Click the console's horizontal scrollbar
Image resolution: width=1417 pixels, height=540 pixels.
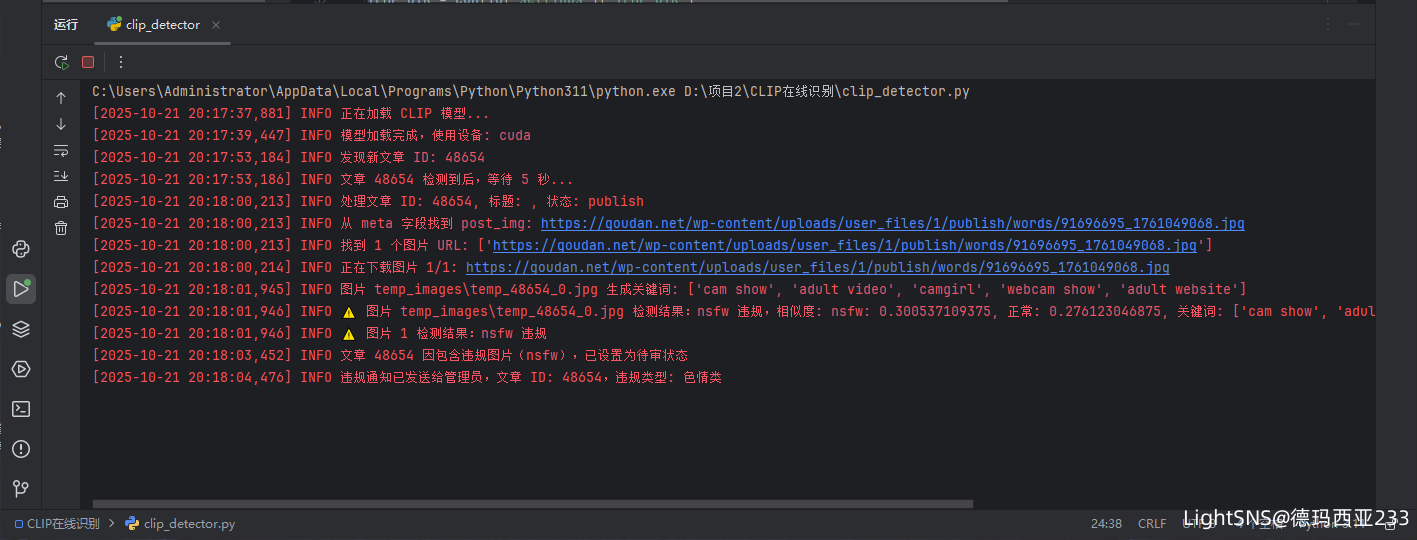tap(532, 504)
